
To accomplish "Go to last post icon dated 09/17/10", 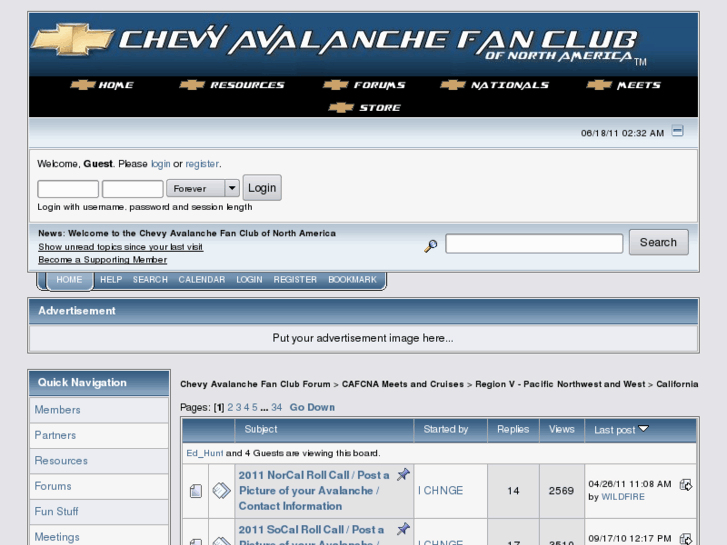I will (686, 539).
